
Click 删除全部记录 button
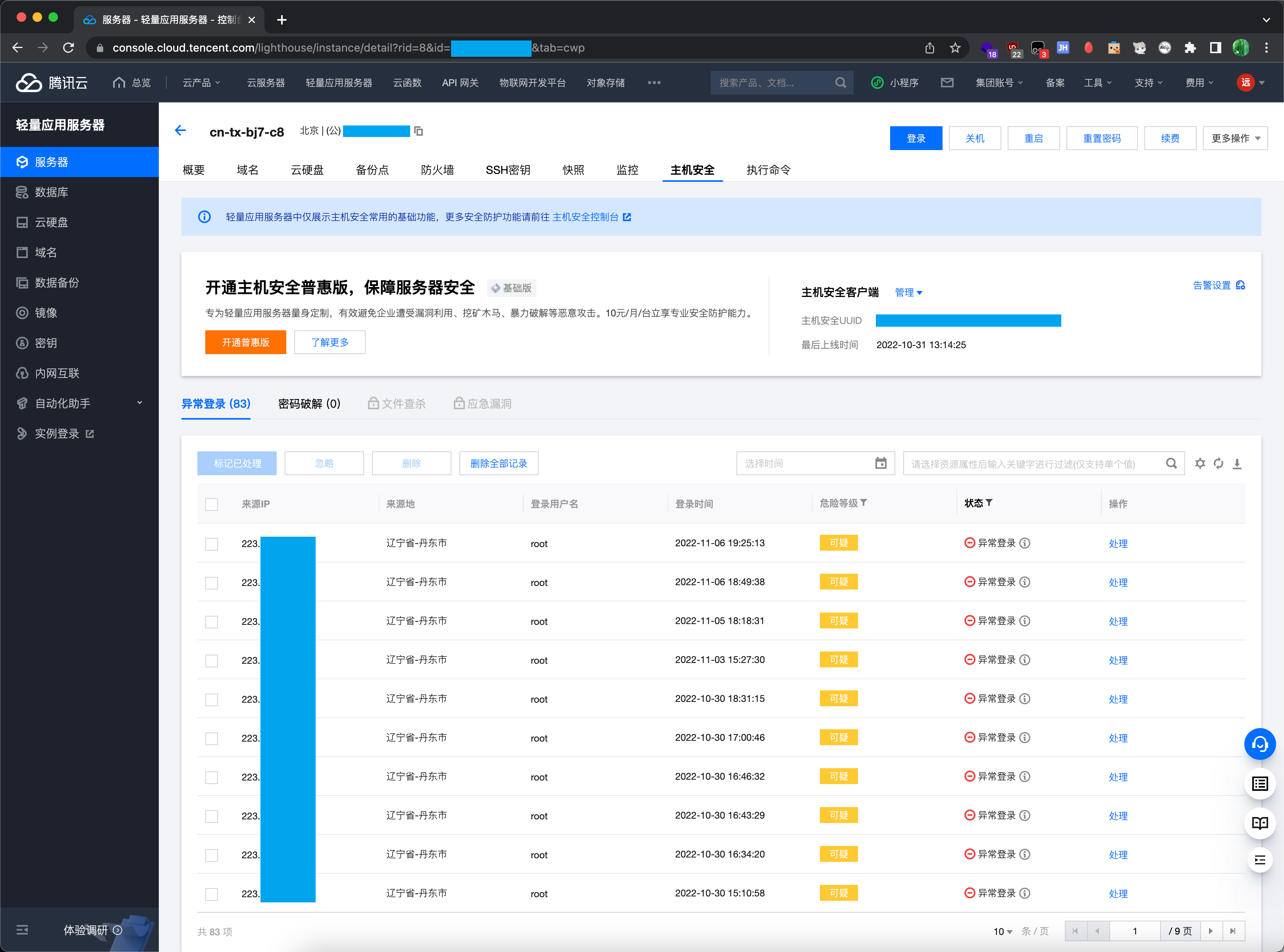tap(499, 463)
